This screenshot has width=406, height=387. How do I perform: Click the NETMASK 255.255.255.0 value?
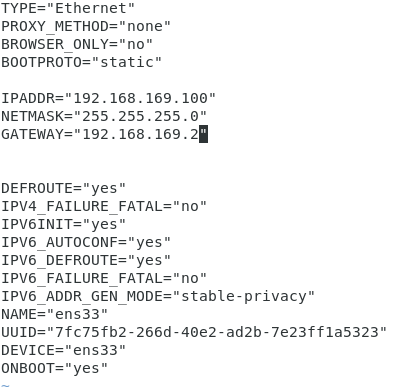[x=140, y=116]
